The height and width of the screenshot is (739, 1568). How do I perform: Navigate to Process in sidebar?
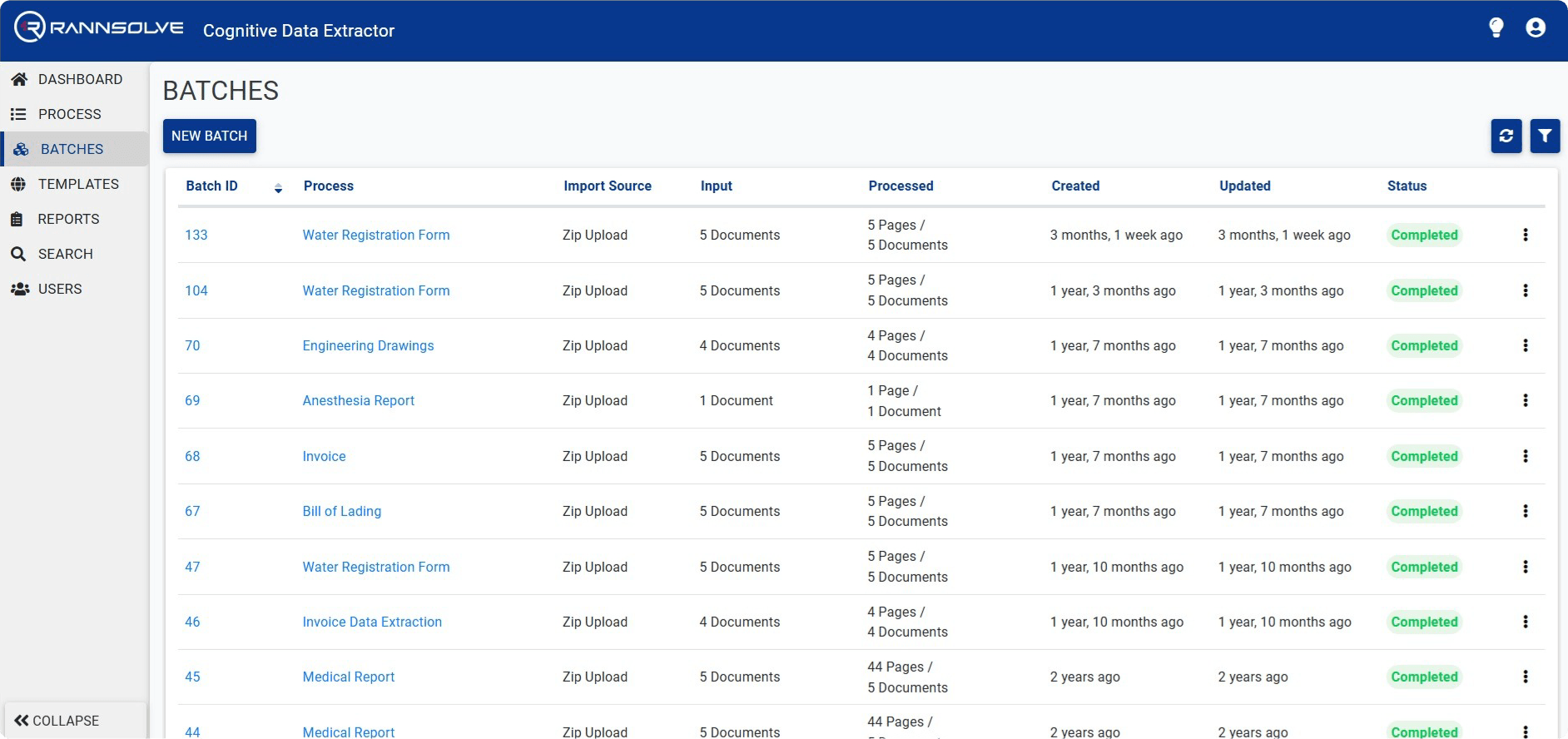click(69, 114)
